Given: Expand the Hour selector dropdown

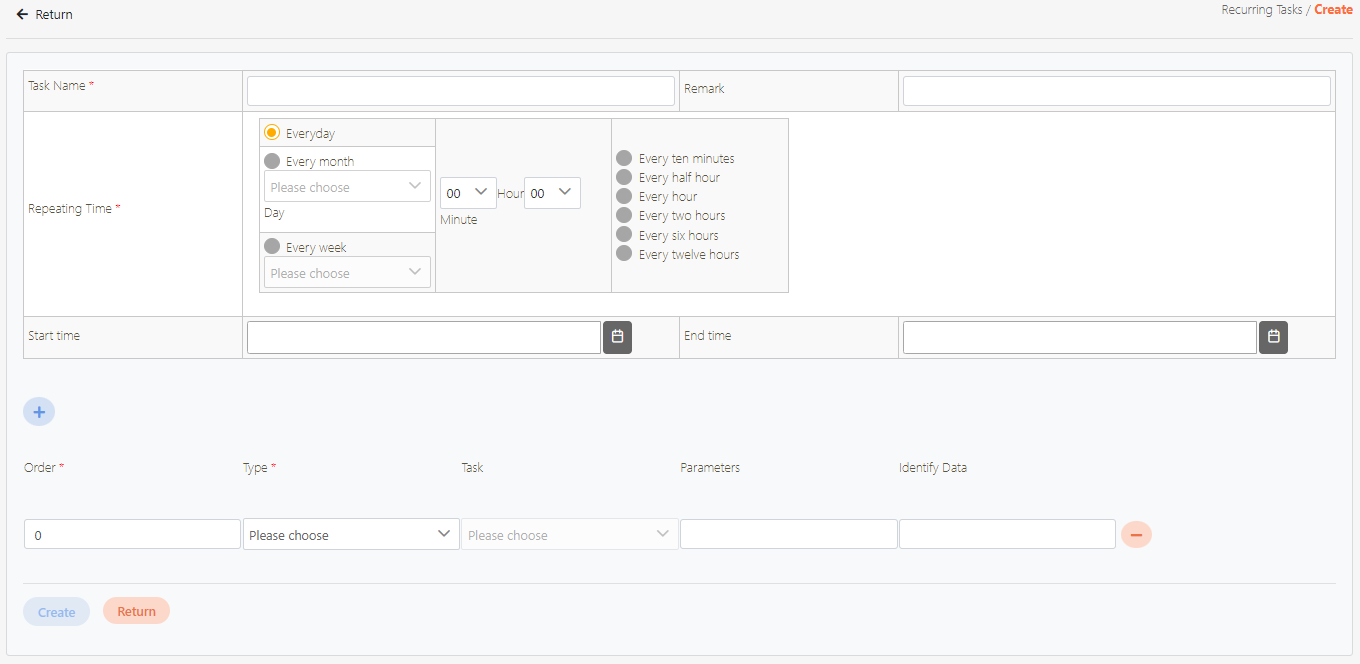Looking at the screenshot, I should pyautogui.click(x=468, y=193).
